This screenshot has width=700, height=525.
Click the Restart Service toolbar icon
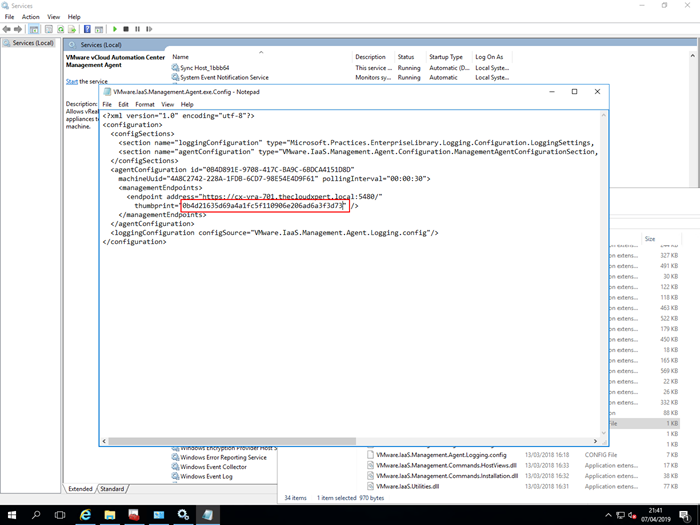(x=147, y=29)
